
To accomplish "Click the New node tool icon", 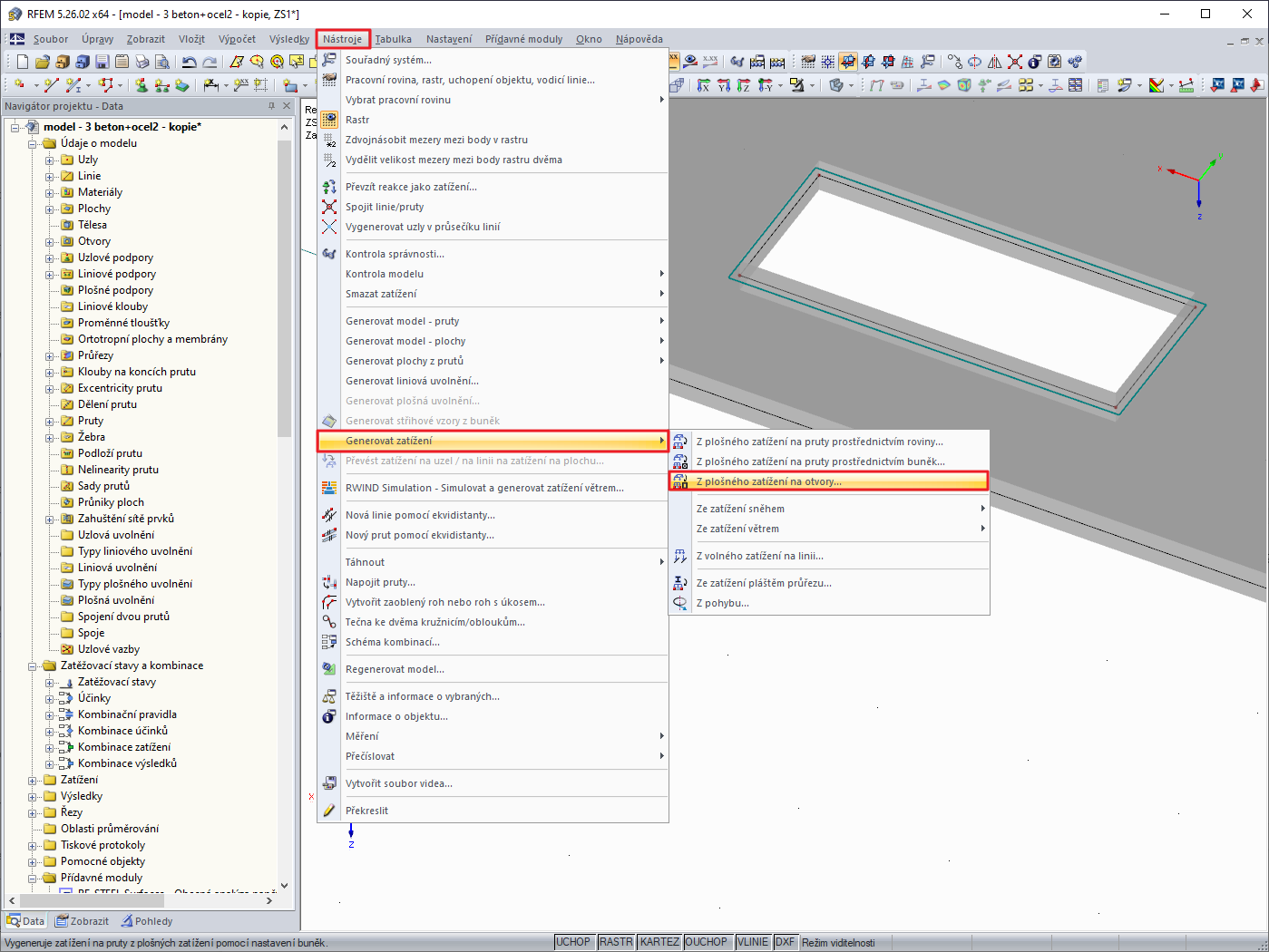I will (x=19, y=85).
